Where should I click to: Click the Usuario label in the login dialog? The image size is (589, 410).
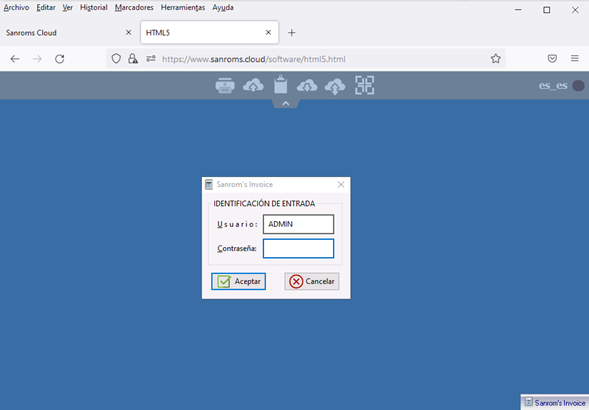click(237, 224)
